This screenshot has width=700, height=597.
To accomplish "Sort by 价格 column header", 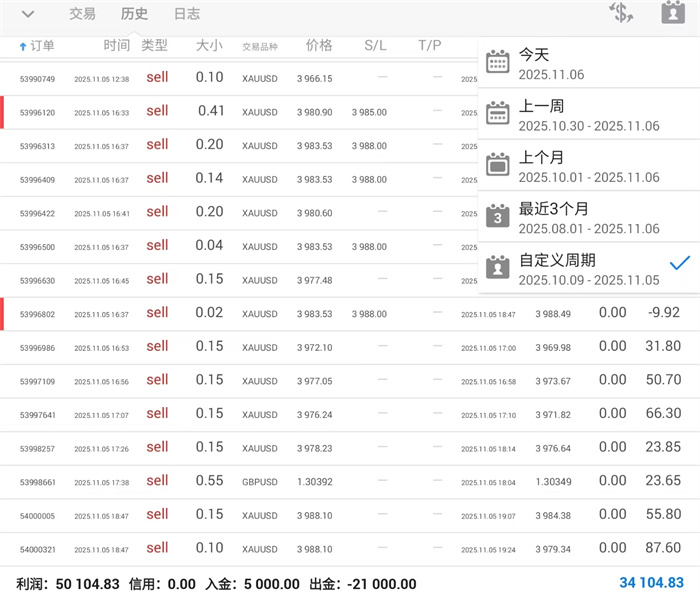I will coord(319,45).
